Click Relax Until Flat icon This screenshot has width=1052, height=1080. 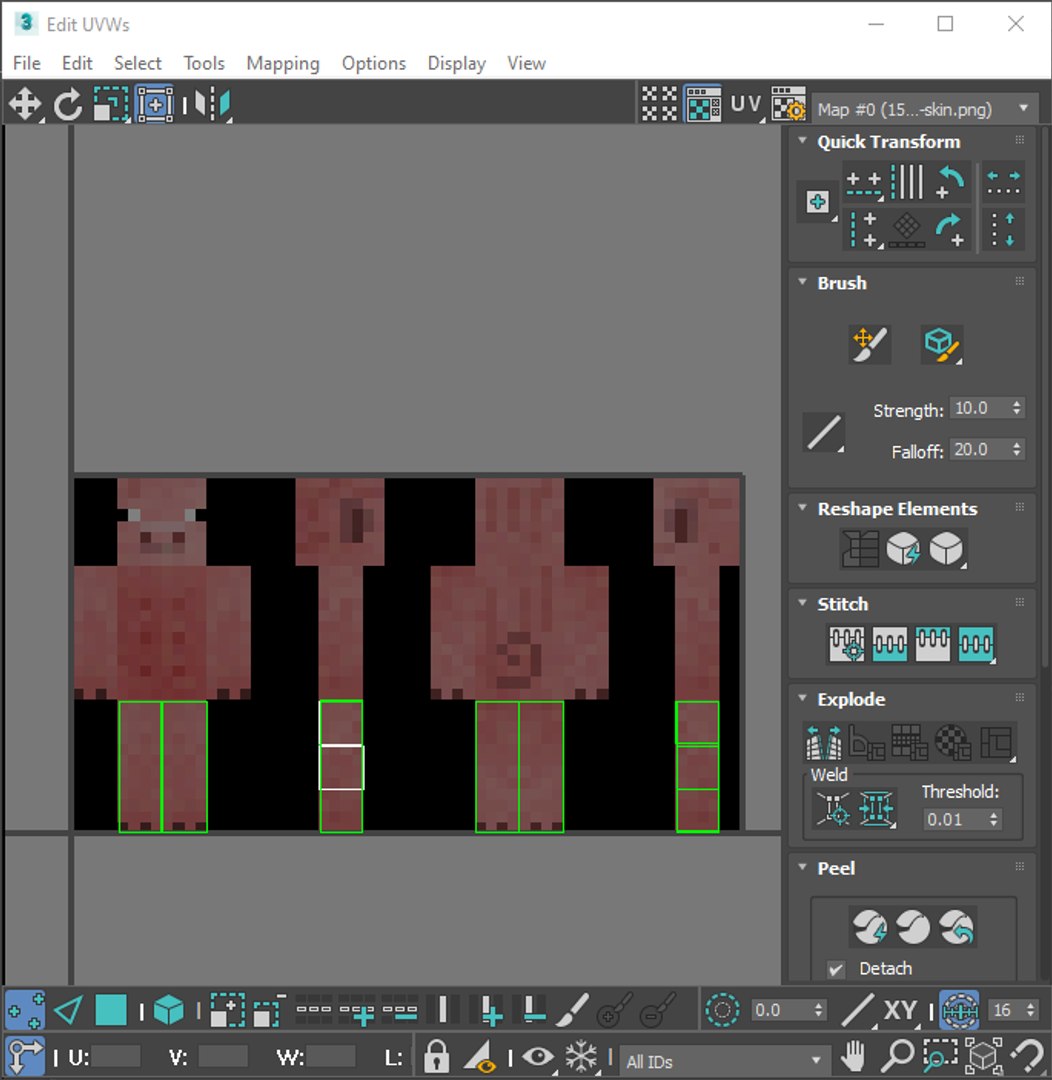tap(903, 549)
